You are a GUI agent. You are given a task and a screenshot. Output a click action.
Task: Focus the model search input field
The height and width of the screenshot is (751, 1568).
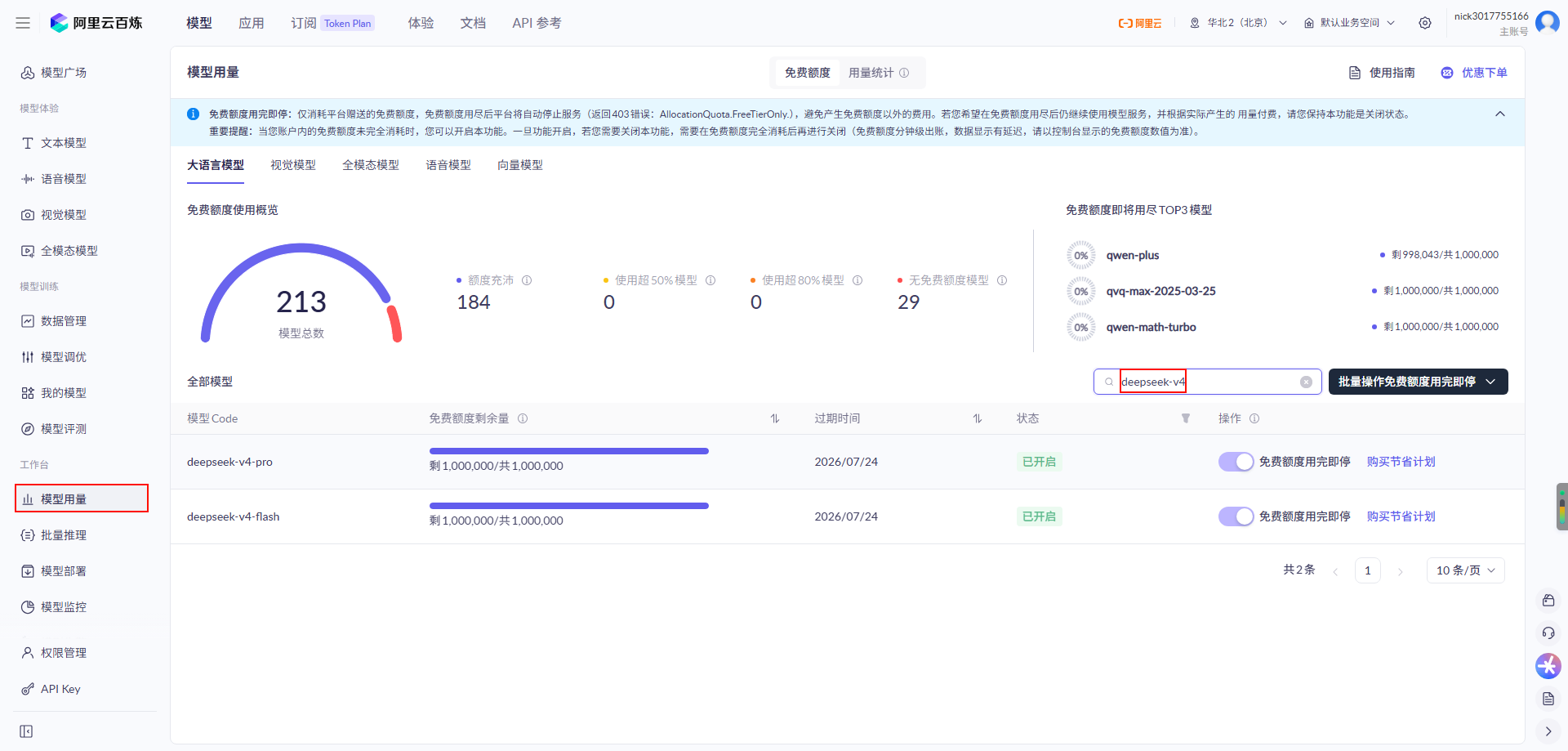click(x=1207, y=382)
